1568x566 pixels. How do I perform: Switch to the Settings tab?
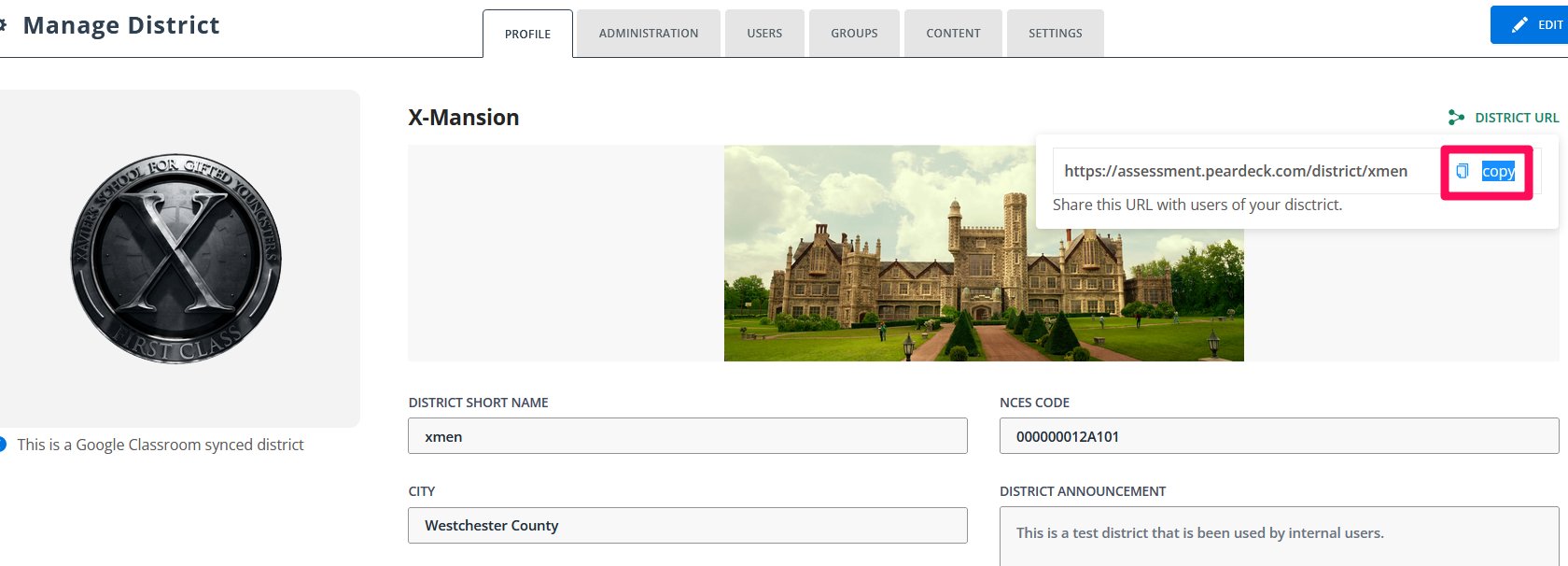(x=1056, y=33)
